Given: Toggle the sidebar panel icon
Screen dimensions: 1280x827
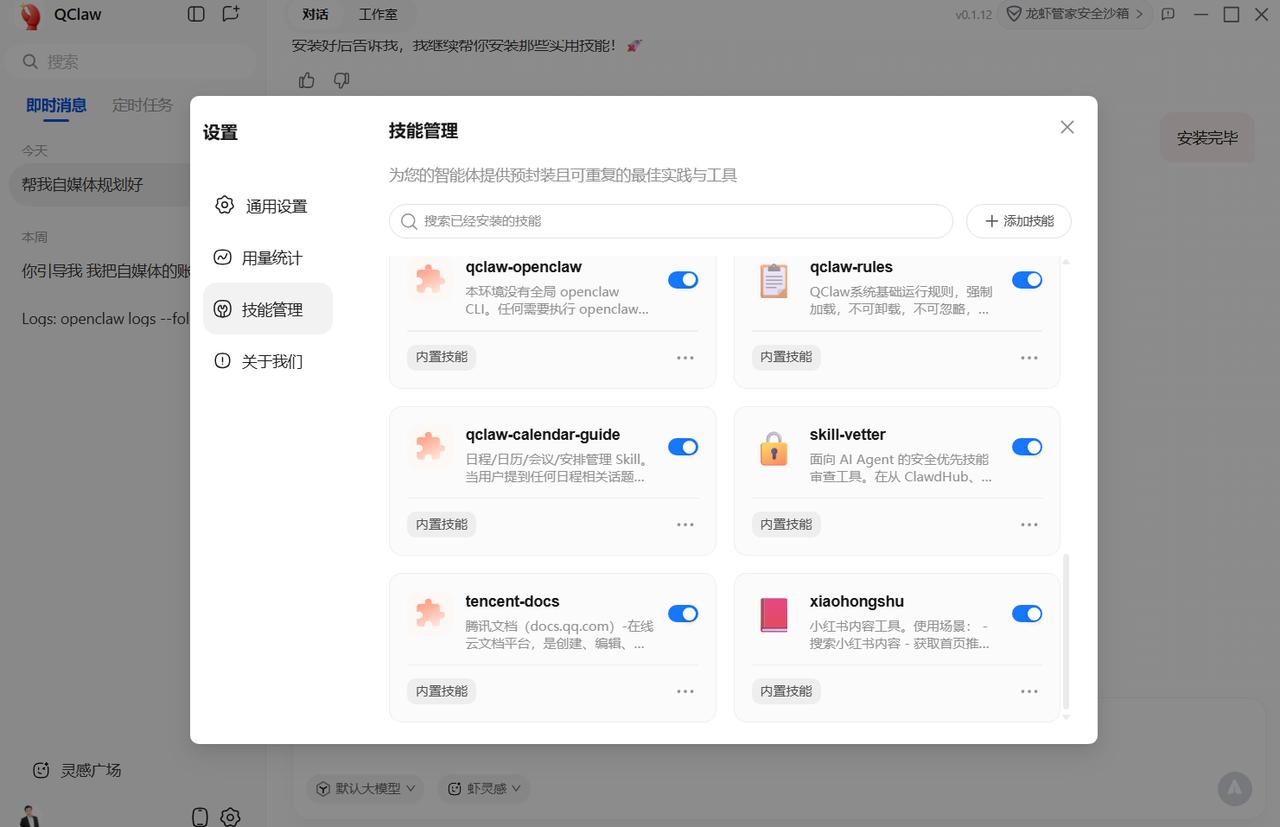Looking at the screenshot, I should (x=196, y=14).
